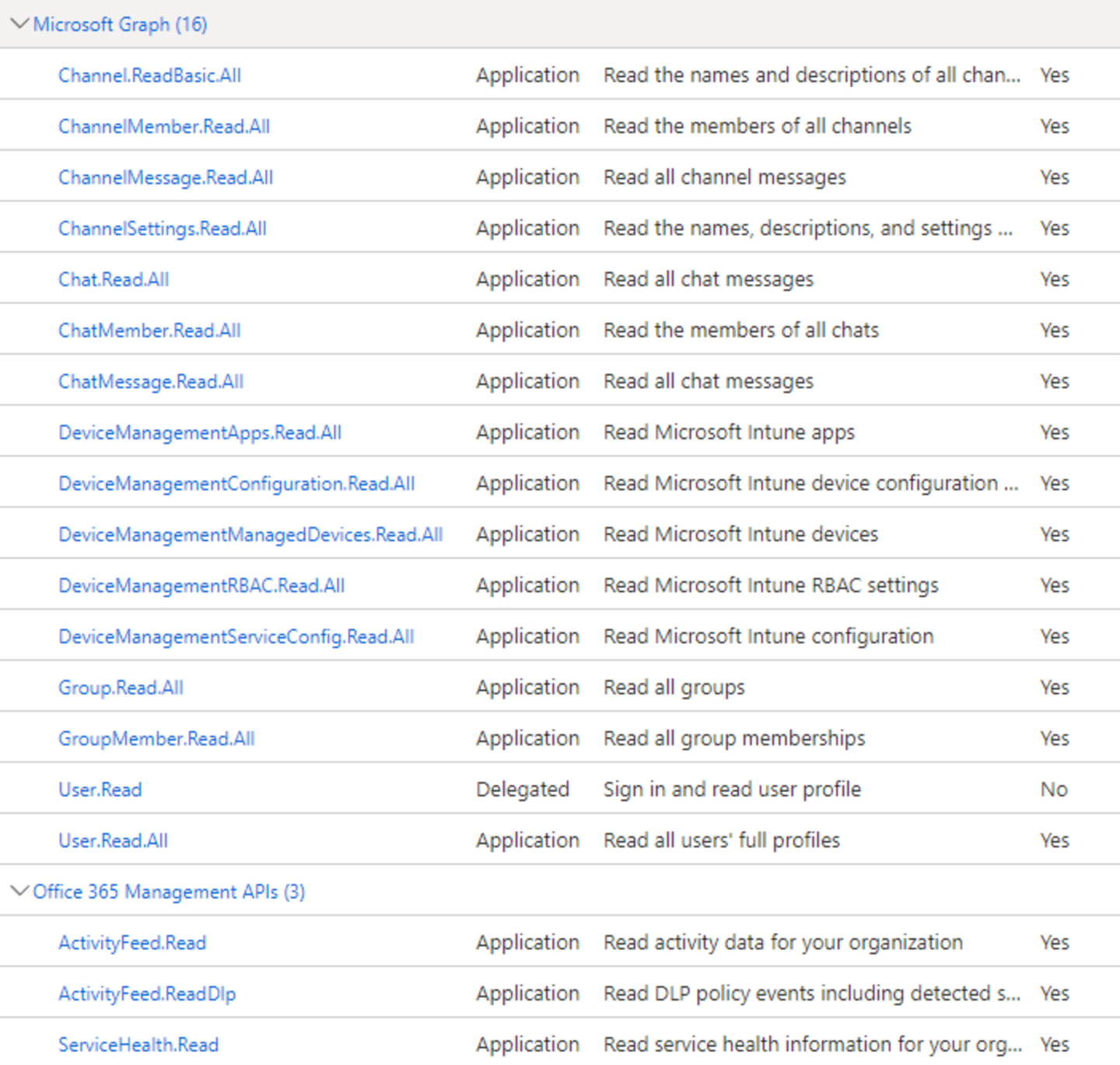Select DeviceManagementServiceConfig.Read.All link
Screen dimensions: 1120x1065
236,637
